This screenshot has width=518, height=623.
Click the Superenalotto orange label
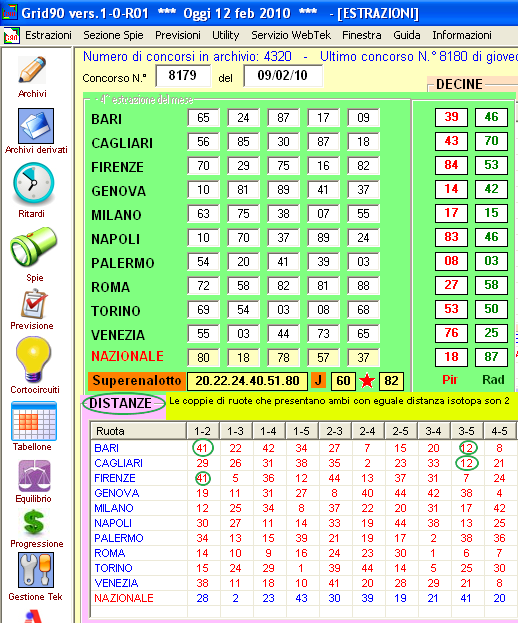(x=137, y=381)
